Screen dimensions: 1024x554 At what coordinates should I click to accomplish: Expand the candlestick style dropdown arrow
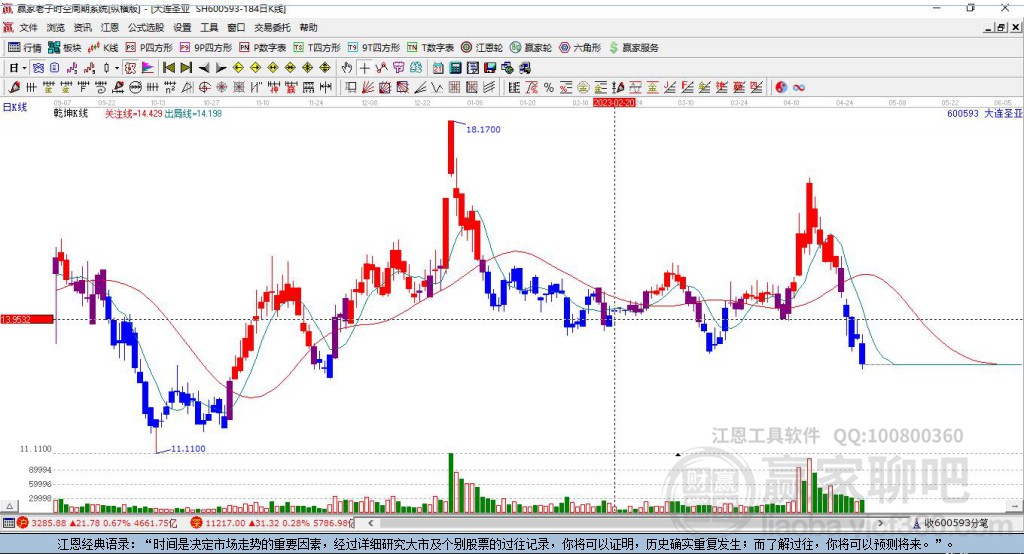click(117, 68)
